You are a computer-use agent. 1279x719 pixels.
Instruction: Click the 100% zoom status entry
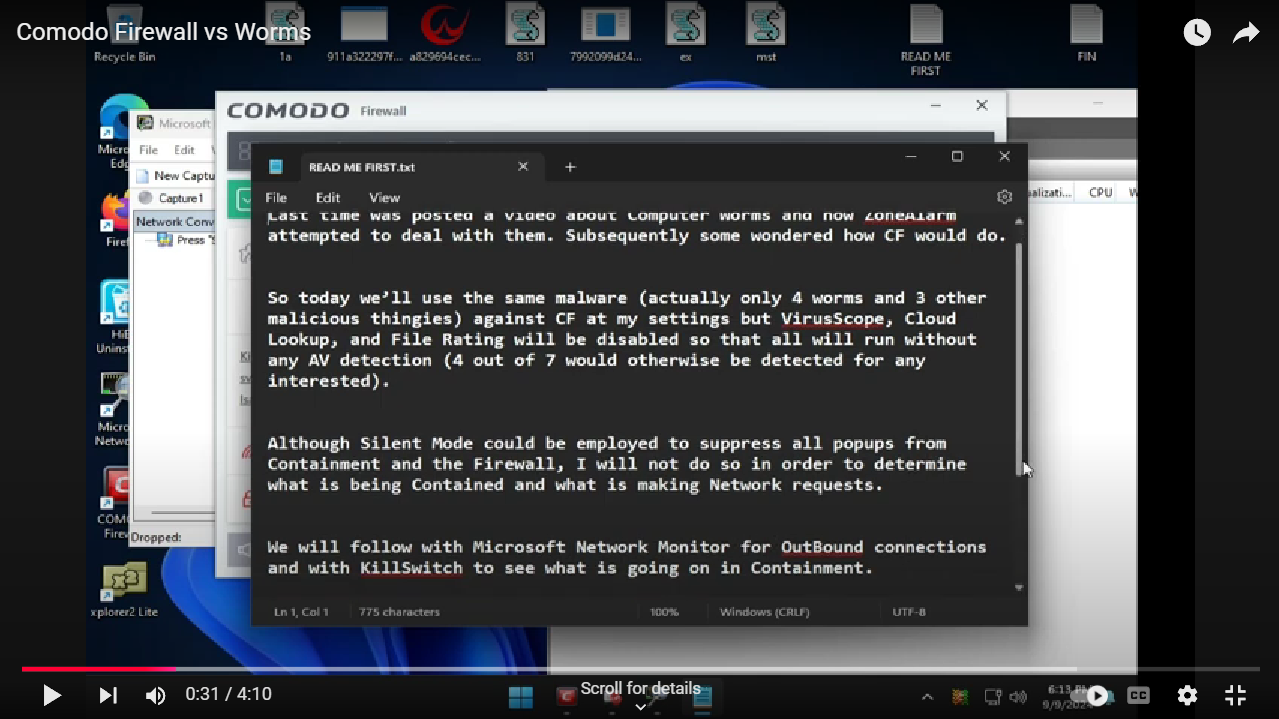[664, 612]
